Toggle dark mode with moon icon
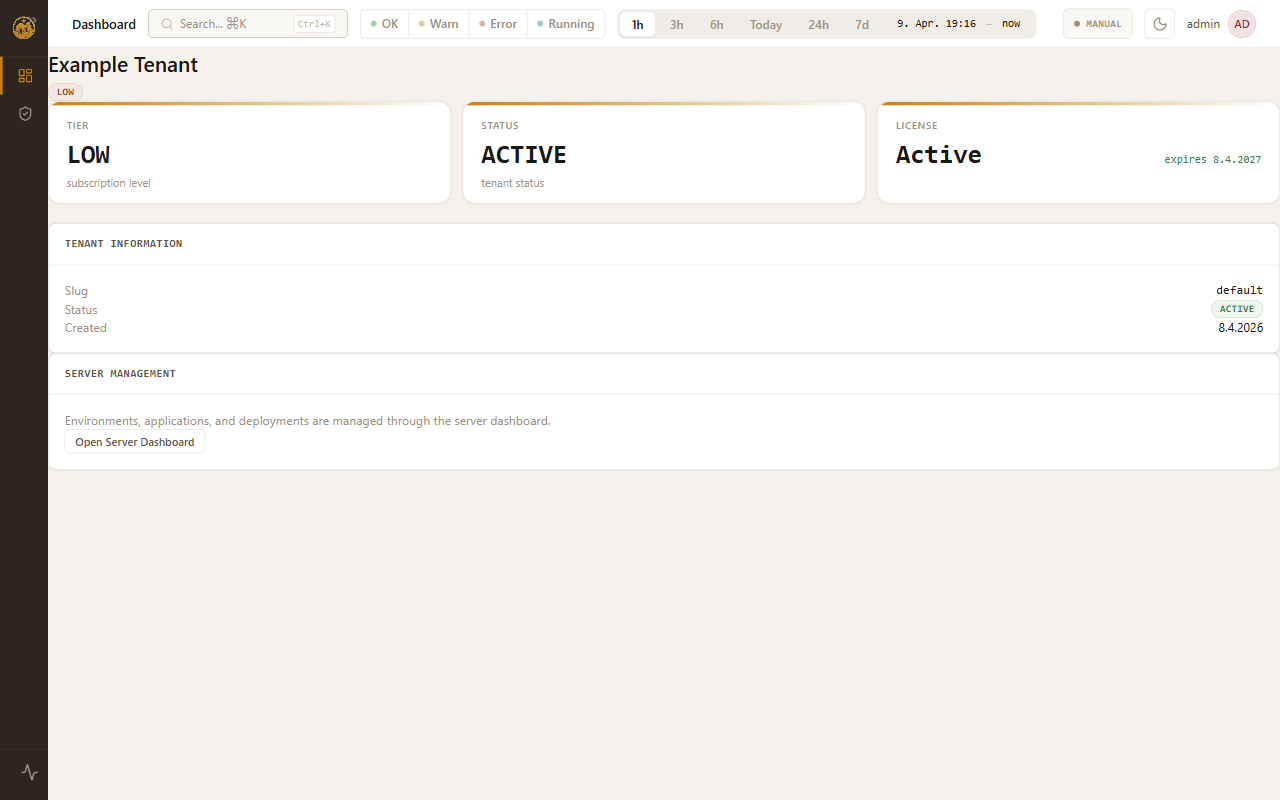 pyautogui.click(x=1160, y=24)
